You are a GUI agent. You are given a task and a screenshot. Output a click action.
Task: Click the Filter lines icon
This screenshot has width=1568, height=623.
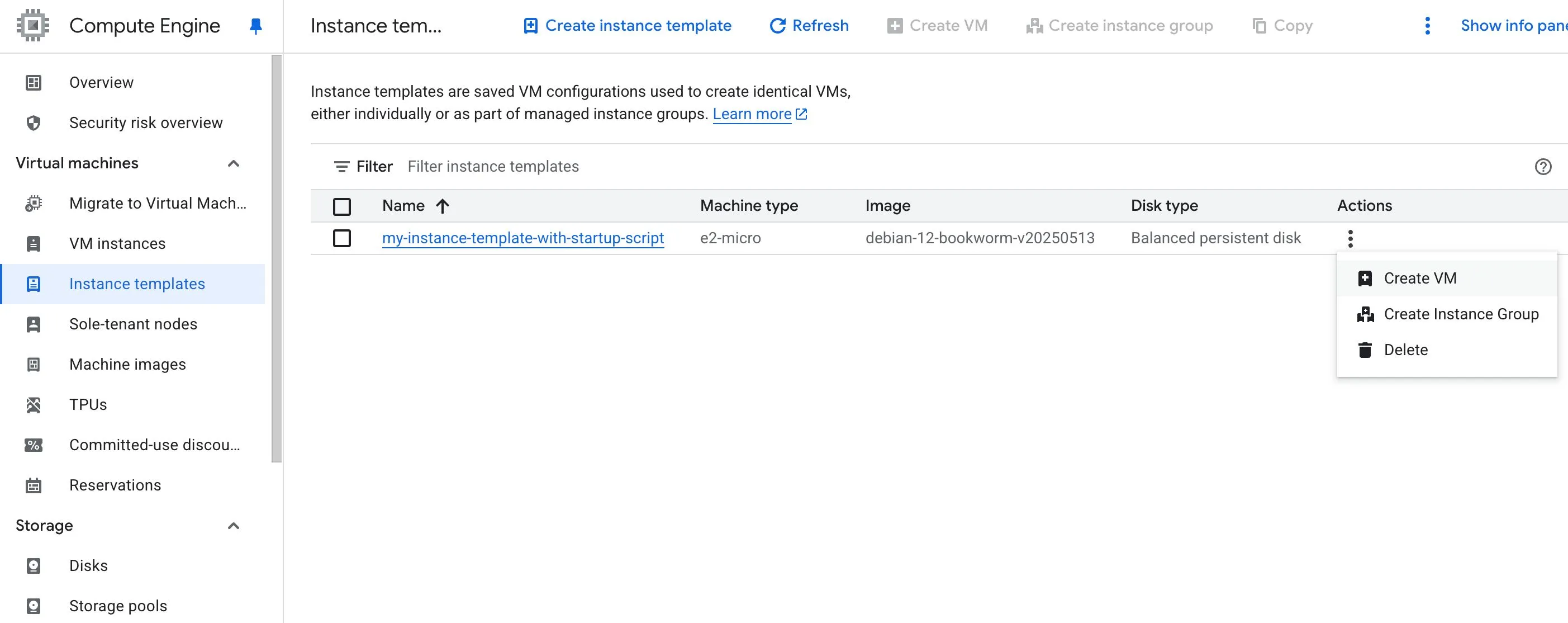click(x=341, y=166)
